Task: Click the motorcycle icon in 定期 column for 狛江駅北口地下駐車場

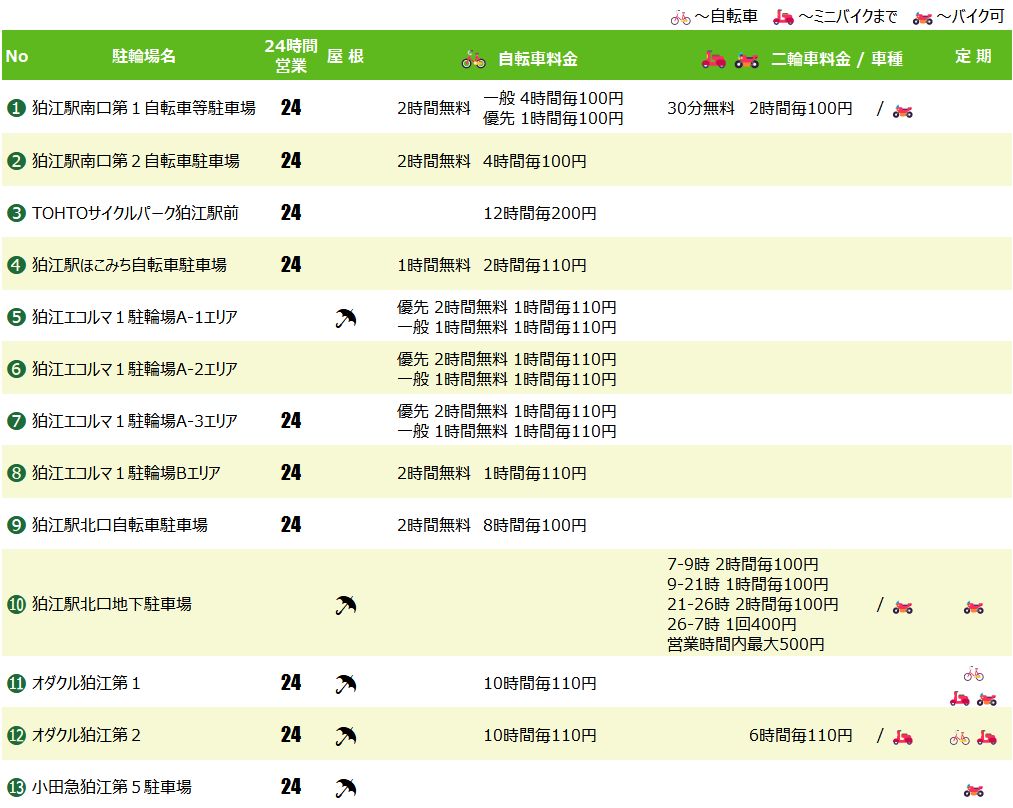Action: click(x=974, y=607)
